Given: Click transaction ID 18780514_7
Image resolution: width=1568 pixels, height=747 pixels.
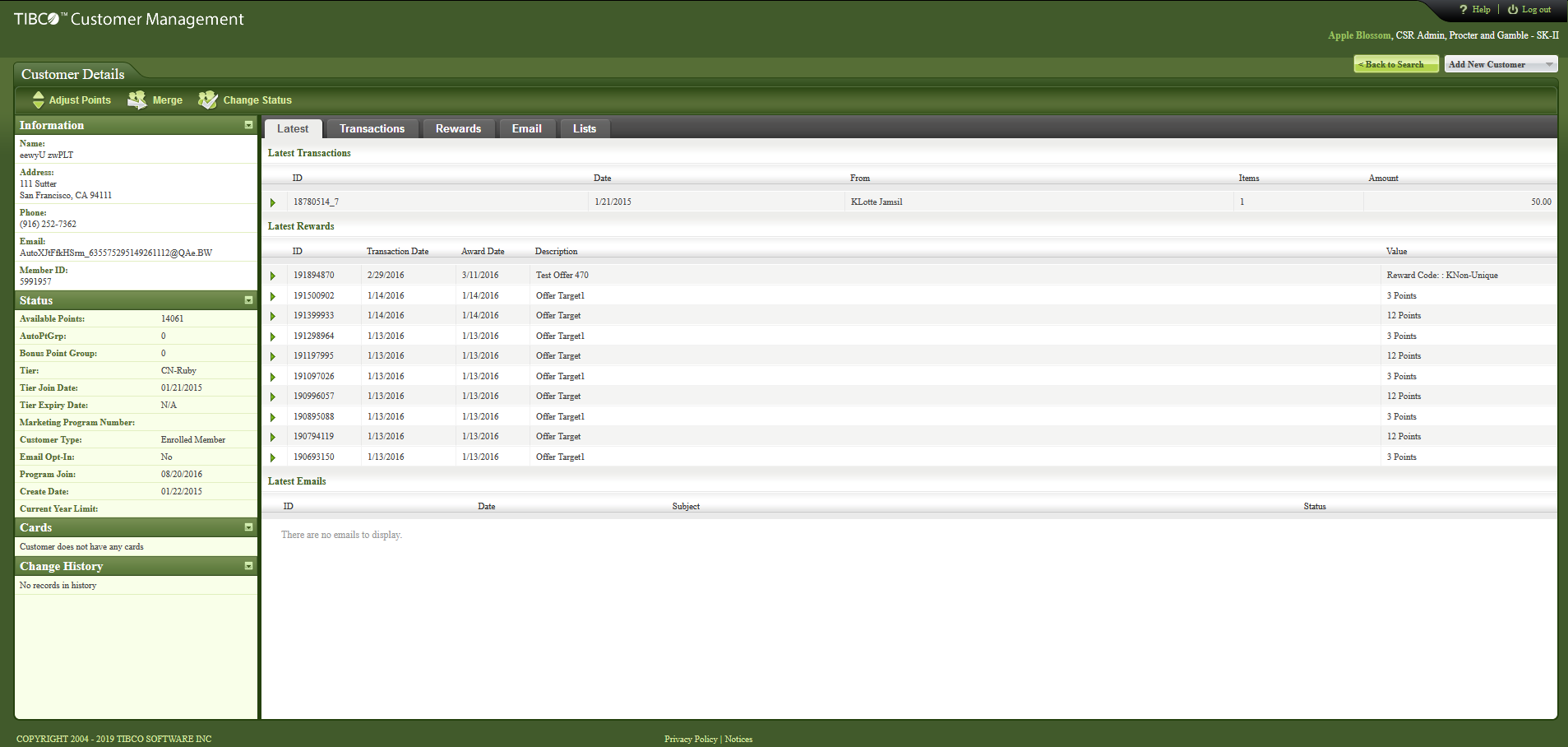Looking at the screenshot, I should pyautogui.click(x=316, y=202).
